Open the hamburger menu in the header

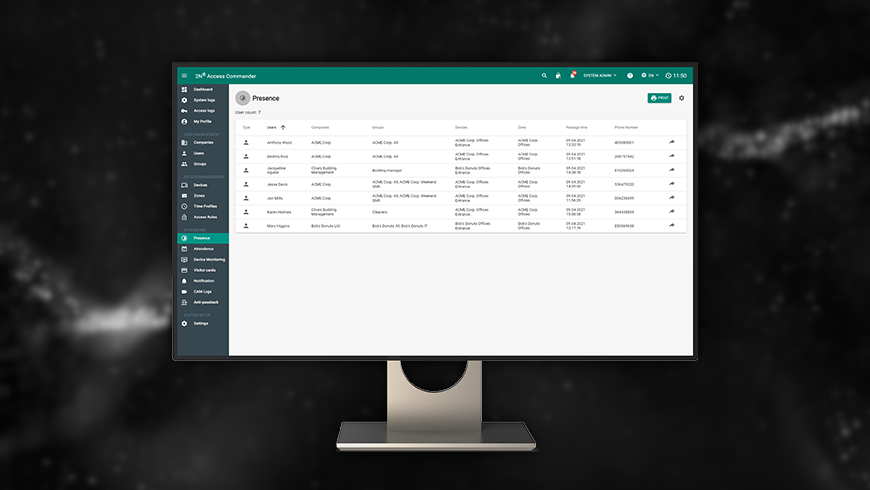184,76
